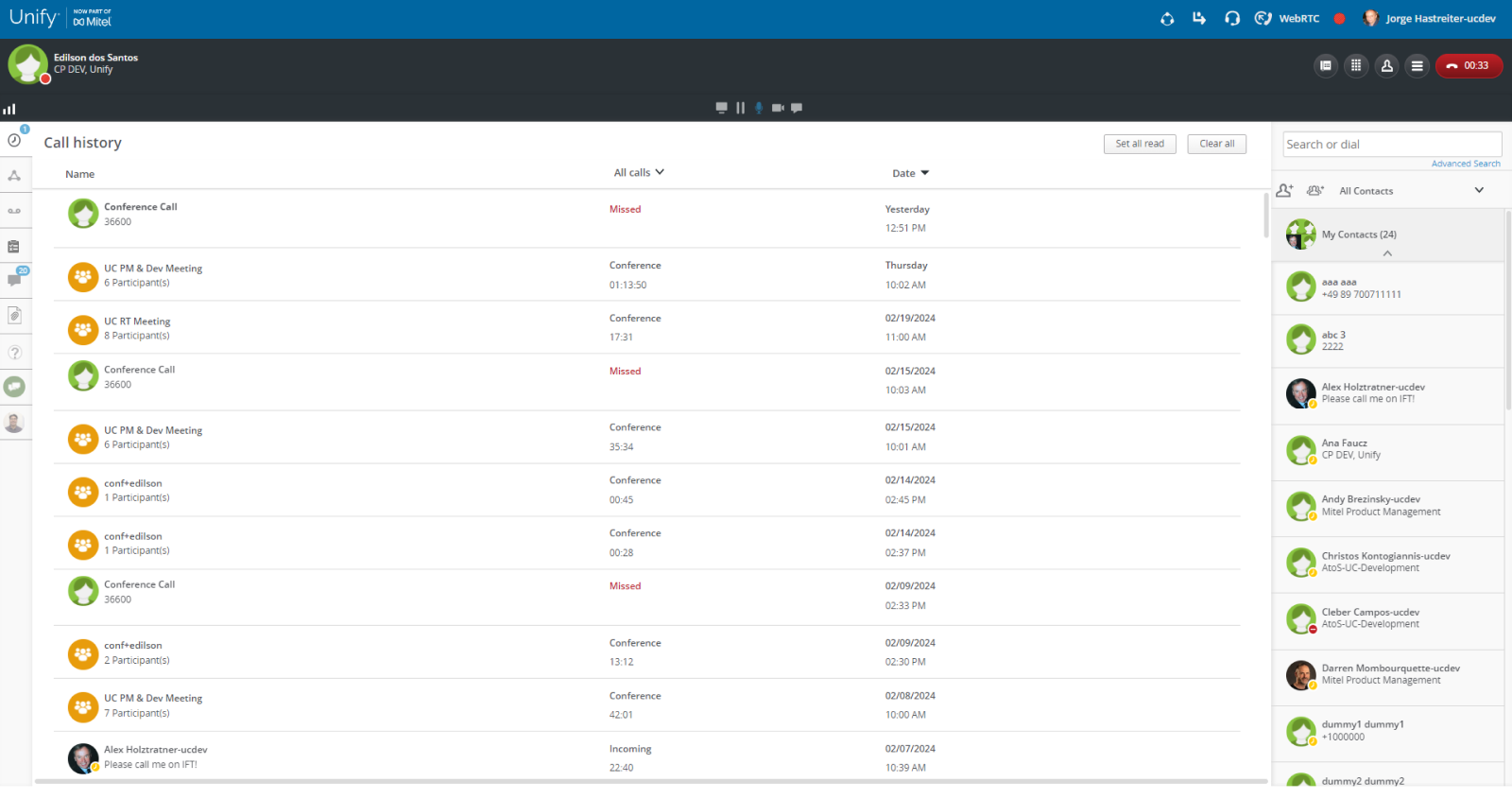Open the call forwarding arrow icon
This screenshot has width=1512, height=799.
click(x=1199, y=18)
